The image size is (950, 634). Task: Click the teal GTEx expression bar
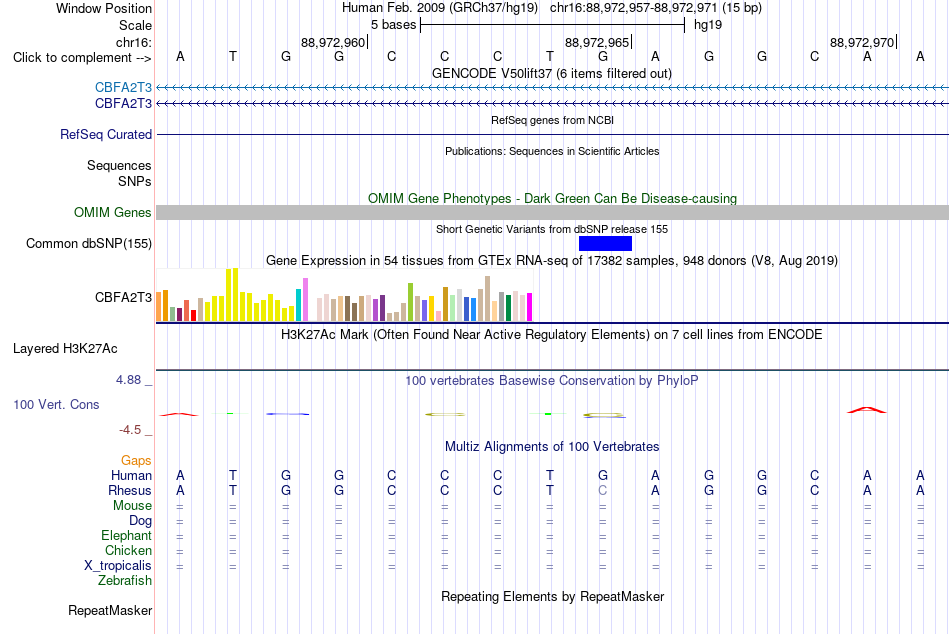click(x=298, y=305)
